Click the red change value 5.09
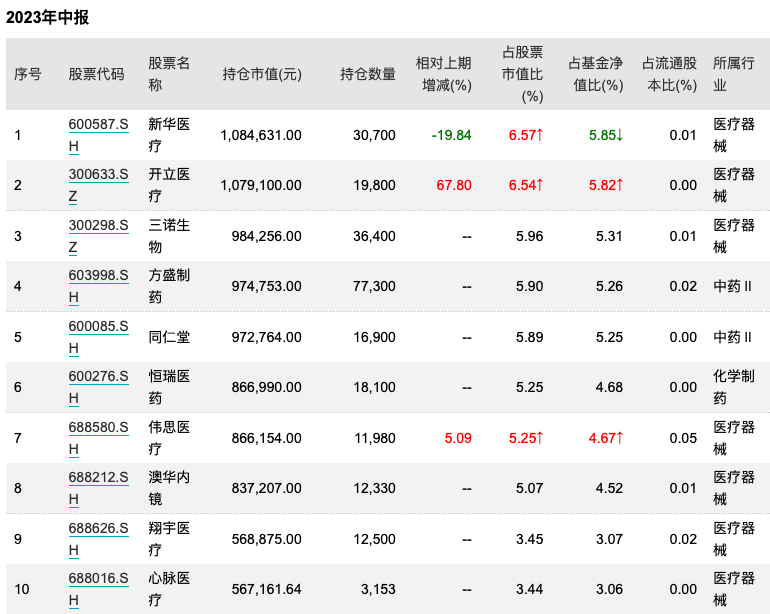This screenshot has height=614, width=770. (458, 438)
